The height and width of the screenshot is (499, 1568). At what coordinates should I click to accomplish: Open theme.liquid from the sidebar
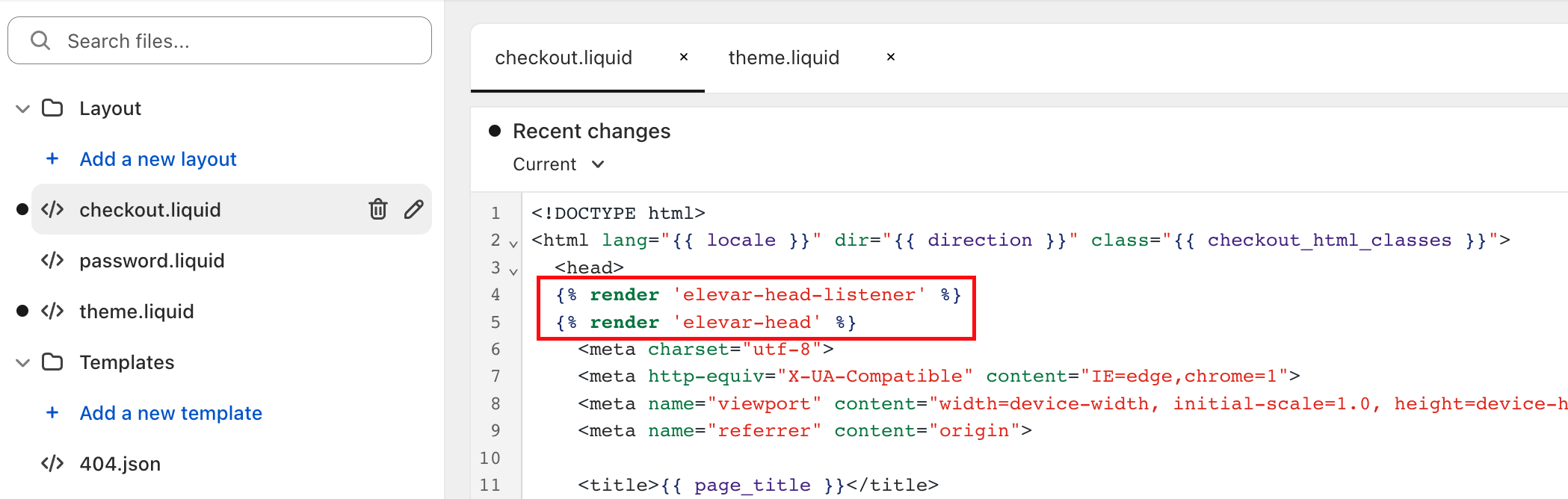(x=137, y=312)
